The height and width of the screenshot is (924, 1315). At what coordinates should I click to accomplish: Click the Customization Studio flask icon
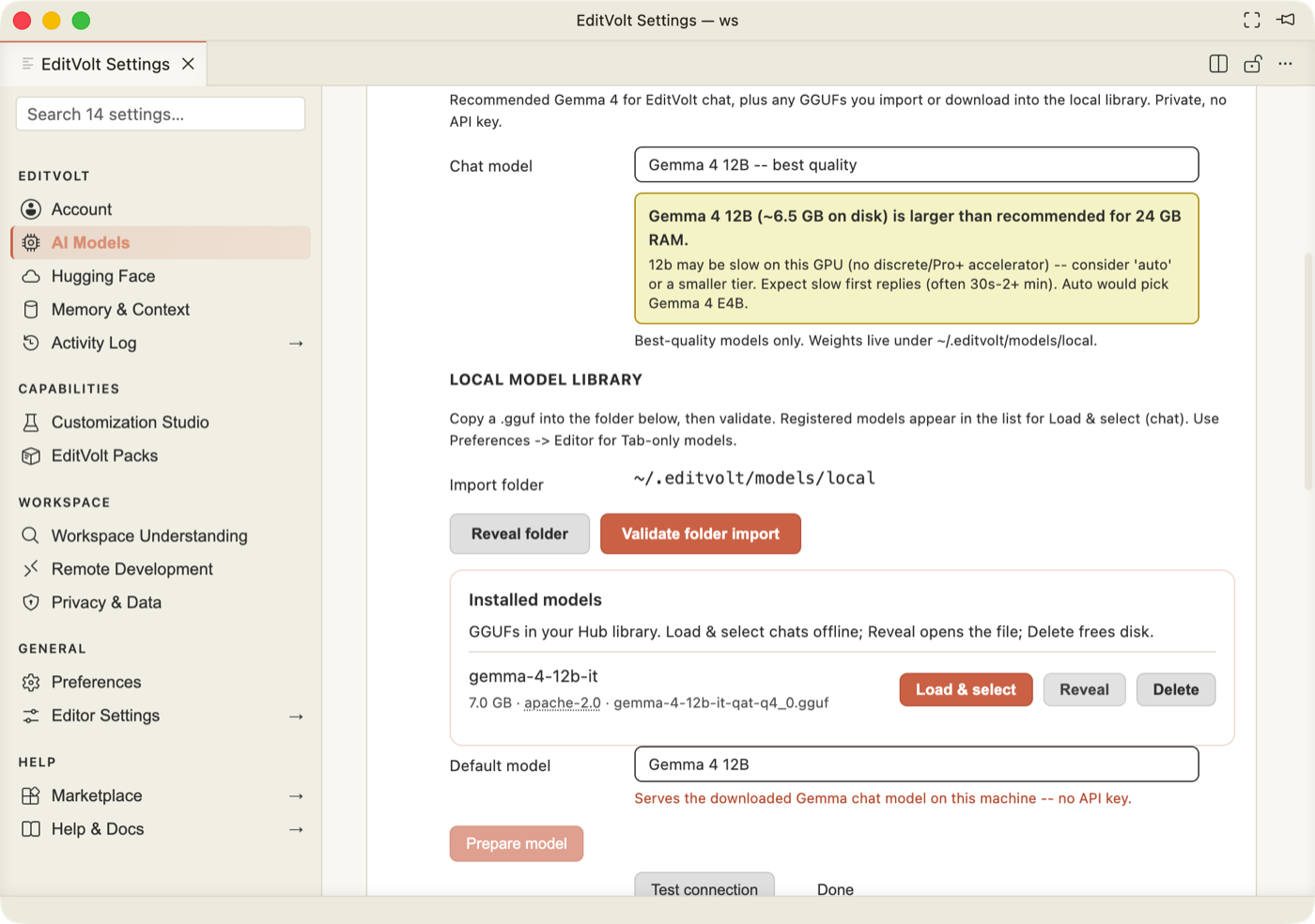coord(31,423)
